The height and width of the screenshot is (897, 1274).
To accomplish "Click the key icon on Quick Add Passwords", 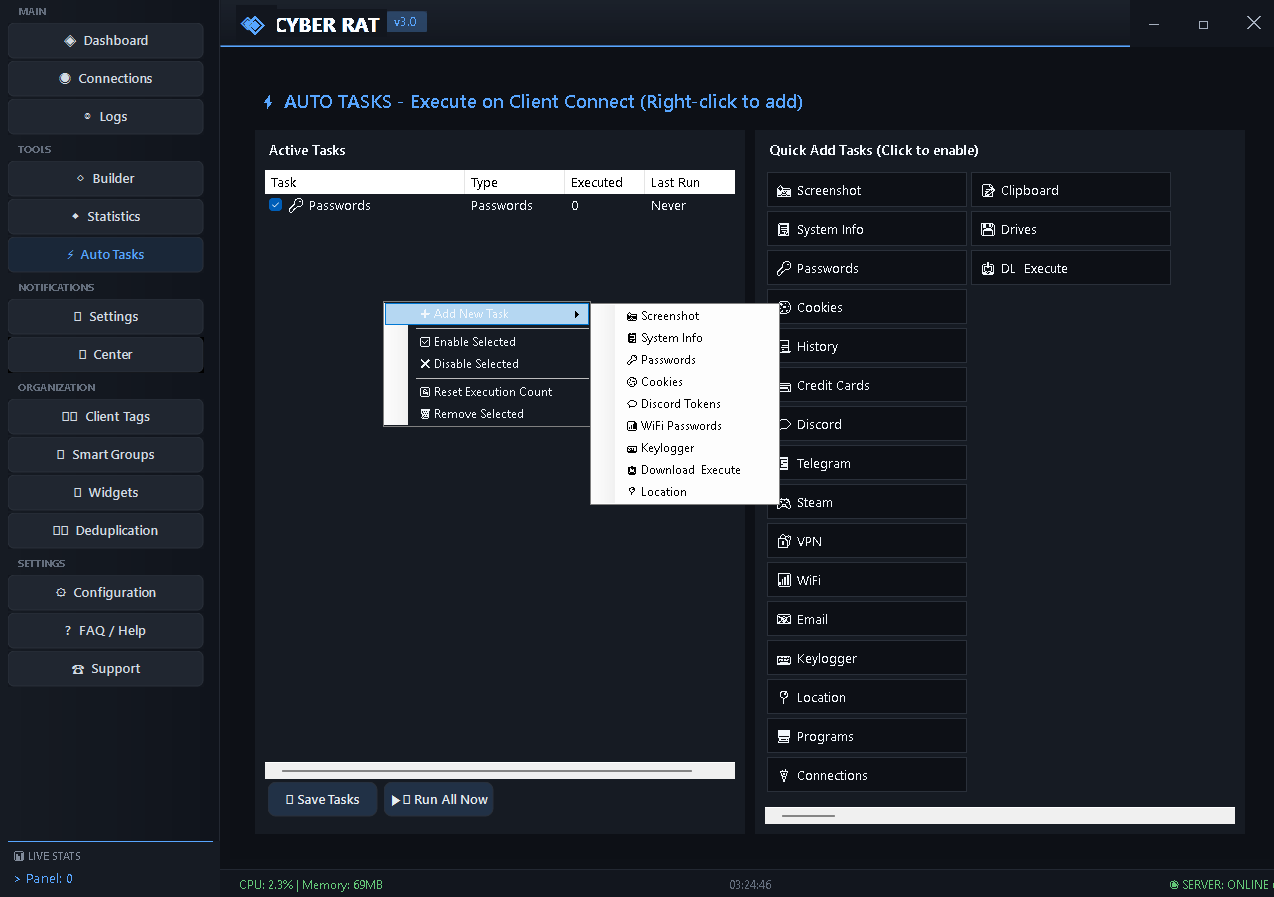I will (x=784, y=269).
